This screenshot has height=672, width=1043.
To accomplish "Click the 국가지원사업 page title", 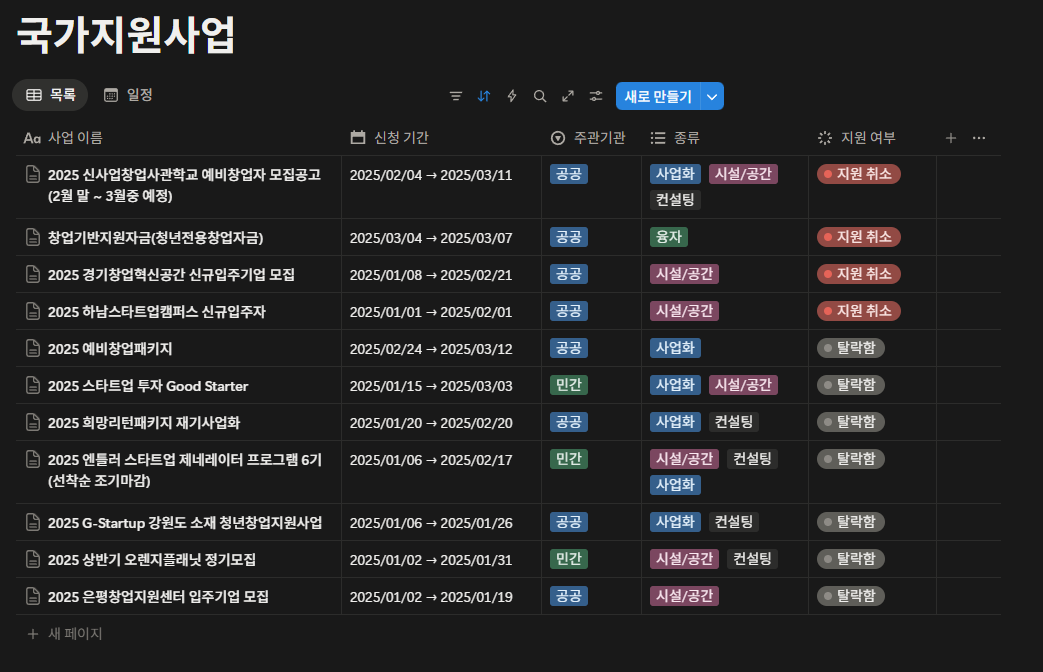I will pyautogui.click(x=126, y=35).
